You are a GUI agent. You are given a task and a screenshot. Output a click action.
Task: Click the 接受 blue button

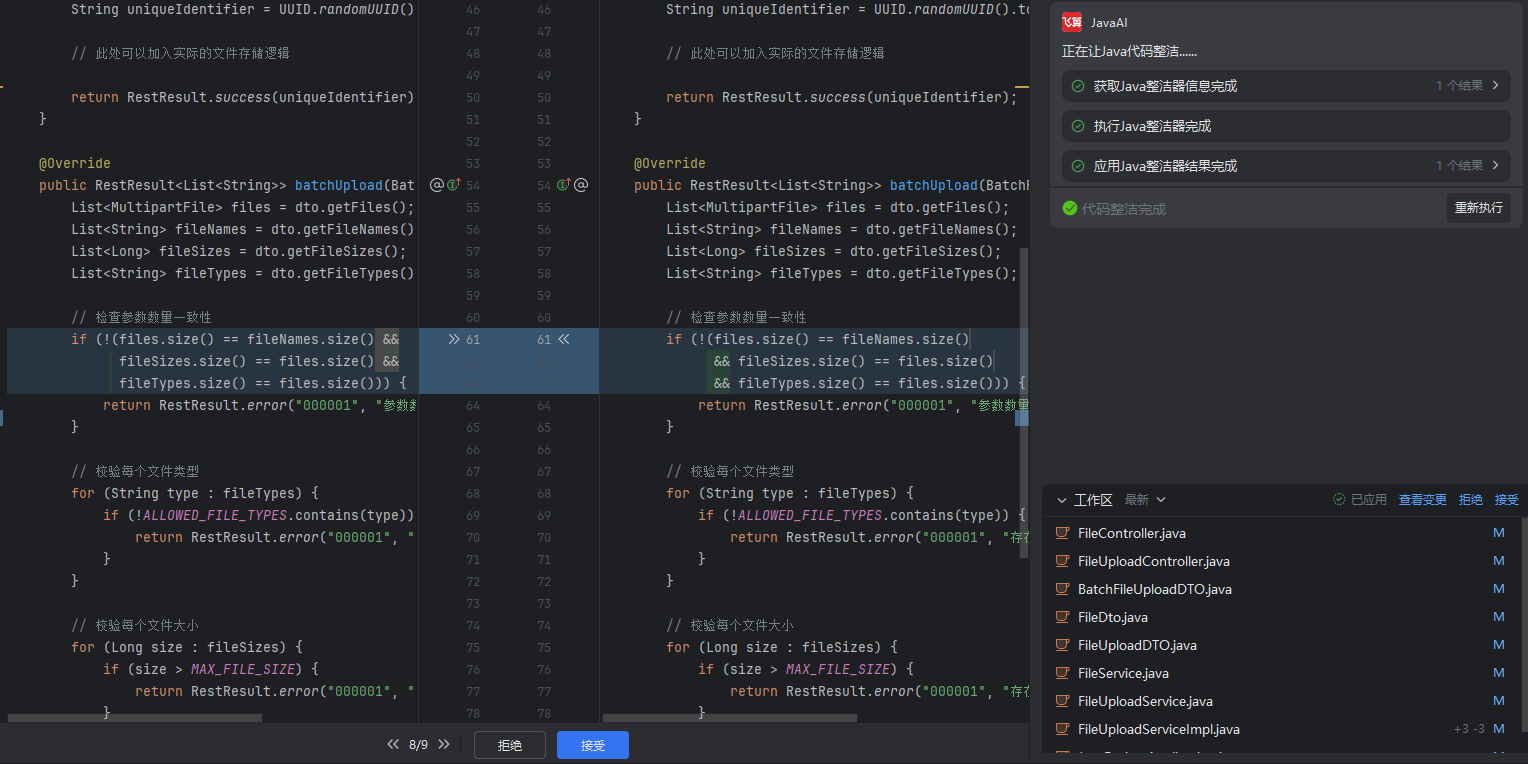pos(593,746)
